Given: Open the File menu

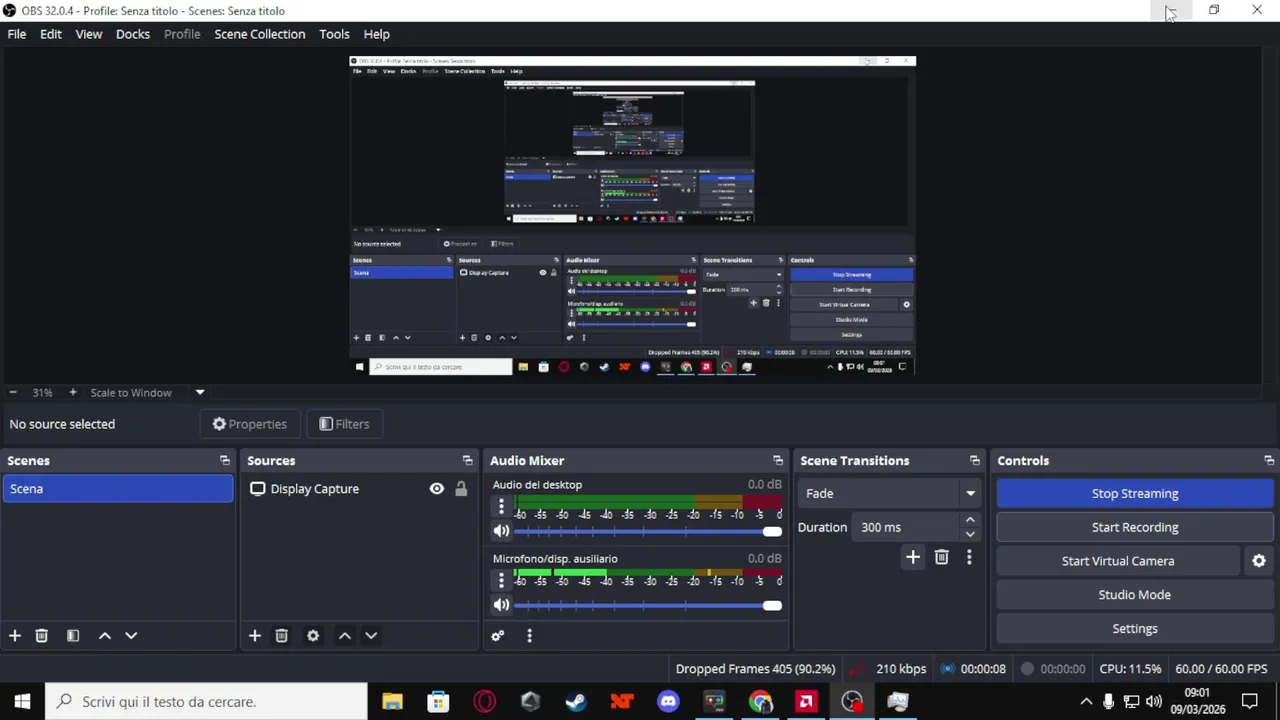Looking at the screenshot, I should pyautogui.click(x=17, y=34).
